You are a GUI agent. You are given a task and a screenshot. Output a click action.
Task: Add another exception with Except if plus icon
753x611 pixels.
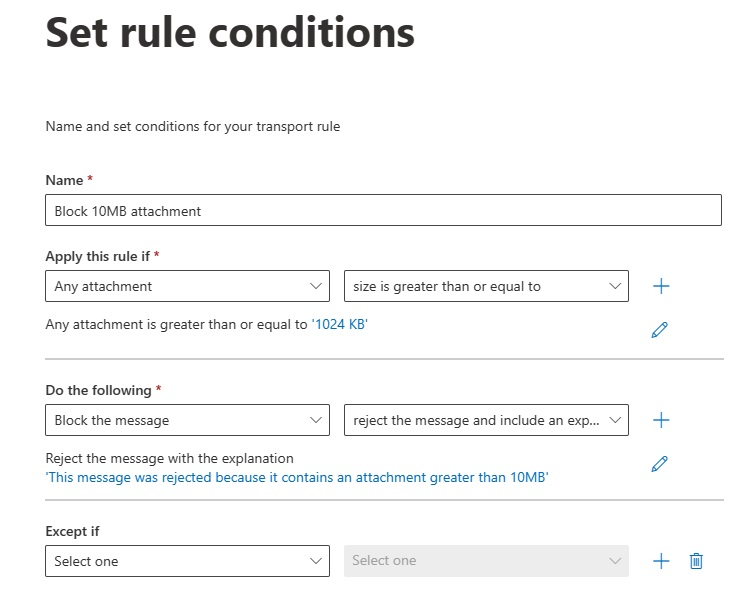pos(660,561)
